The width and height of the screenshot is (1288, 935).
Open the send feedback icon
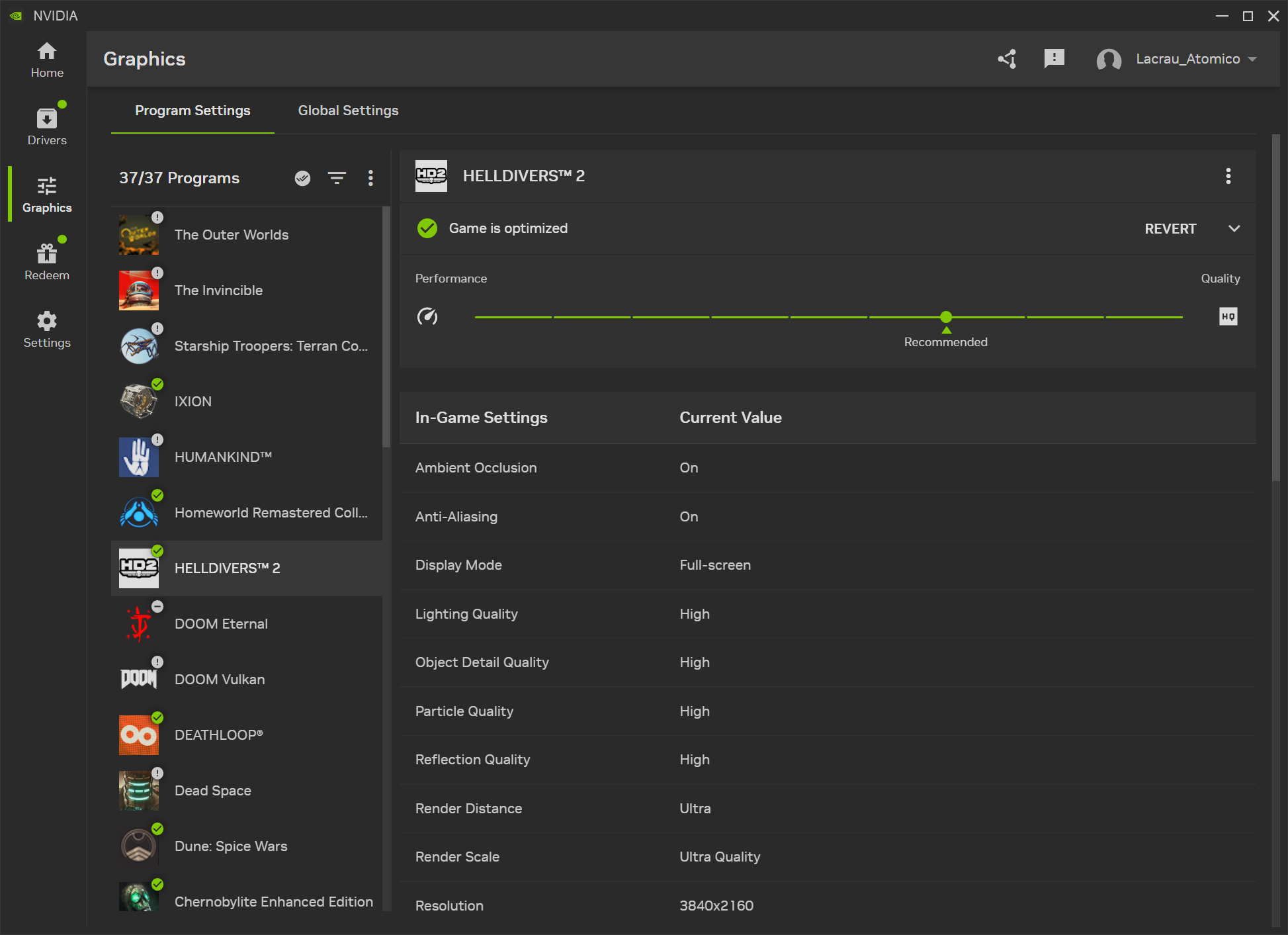point(1054,59)
